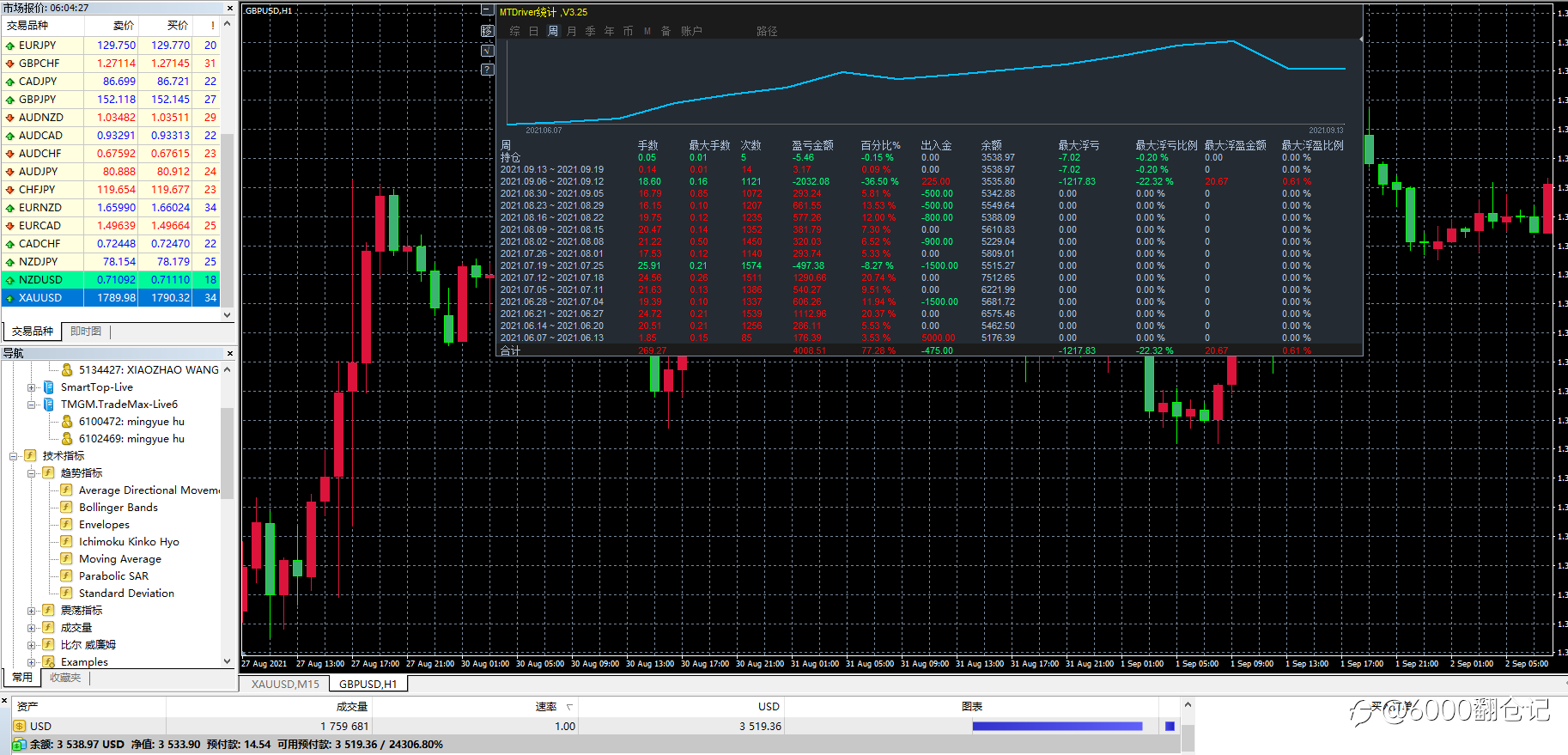Click the MTDriver panel minimize (−) icon

tap(488, 11)
